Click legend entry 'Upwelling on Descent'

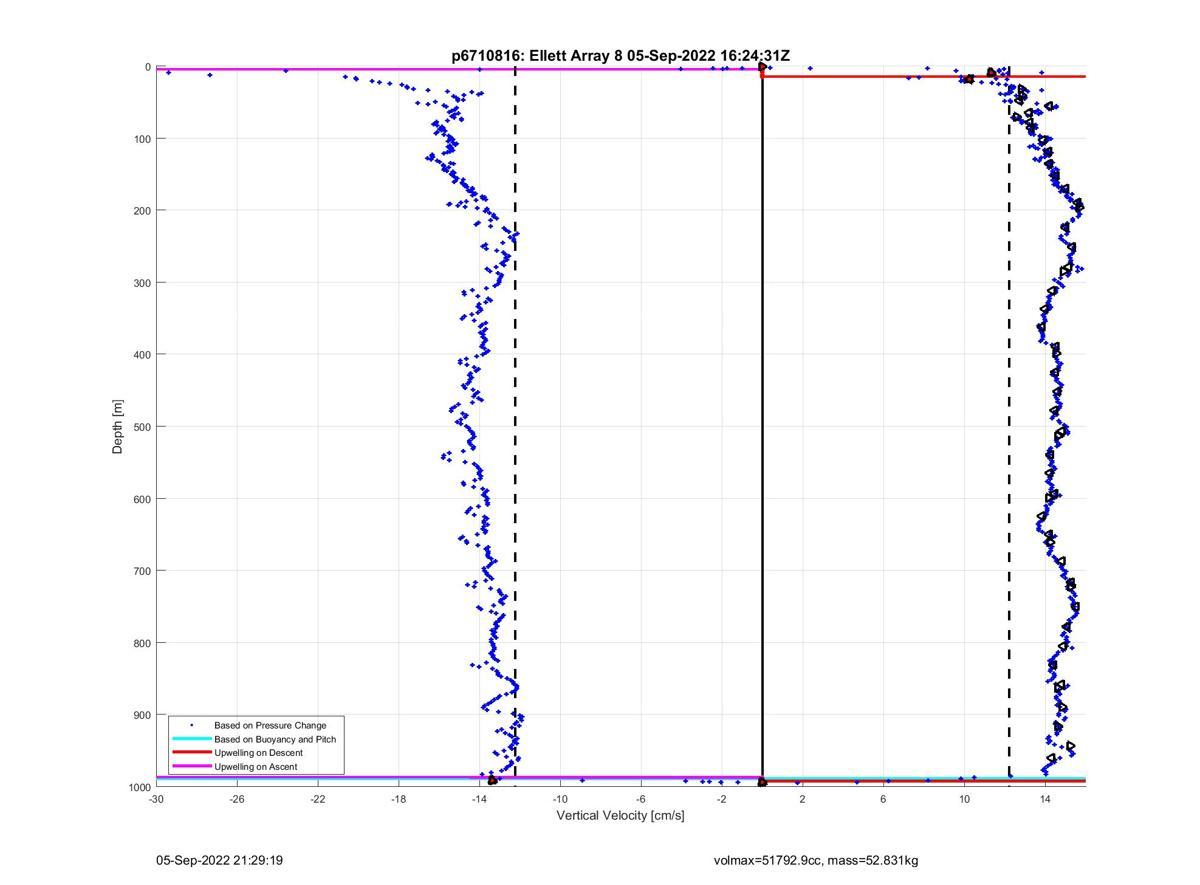tap(258, 753)
